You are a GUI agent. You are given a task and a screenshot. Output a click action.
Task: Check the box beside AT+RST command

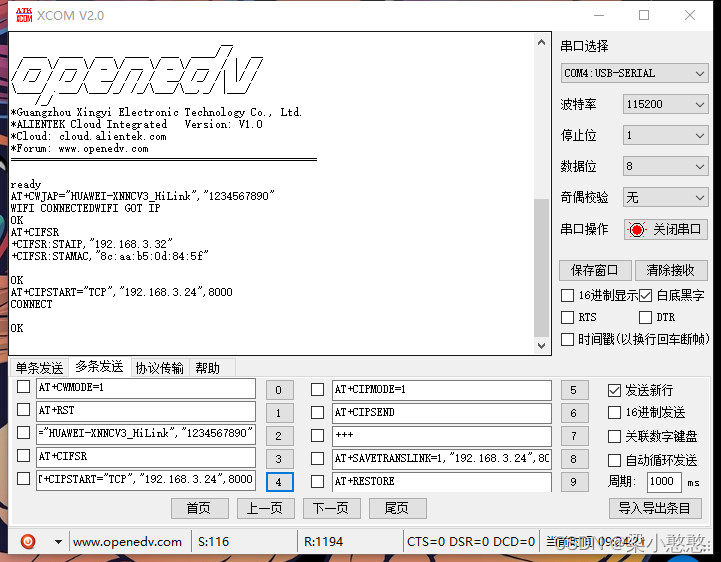pos(24,410)
